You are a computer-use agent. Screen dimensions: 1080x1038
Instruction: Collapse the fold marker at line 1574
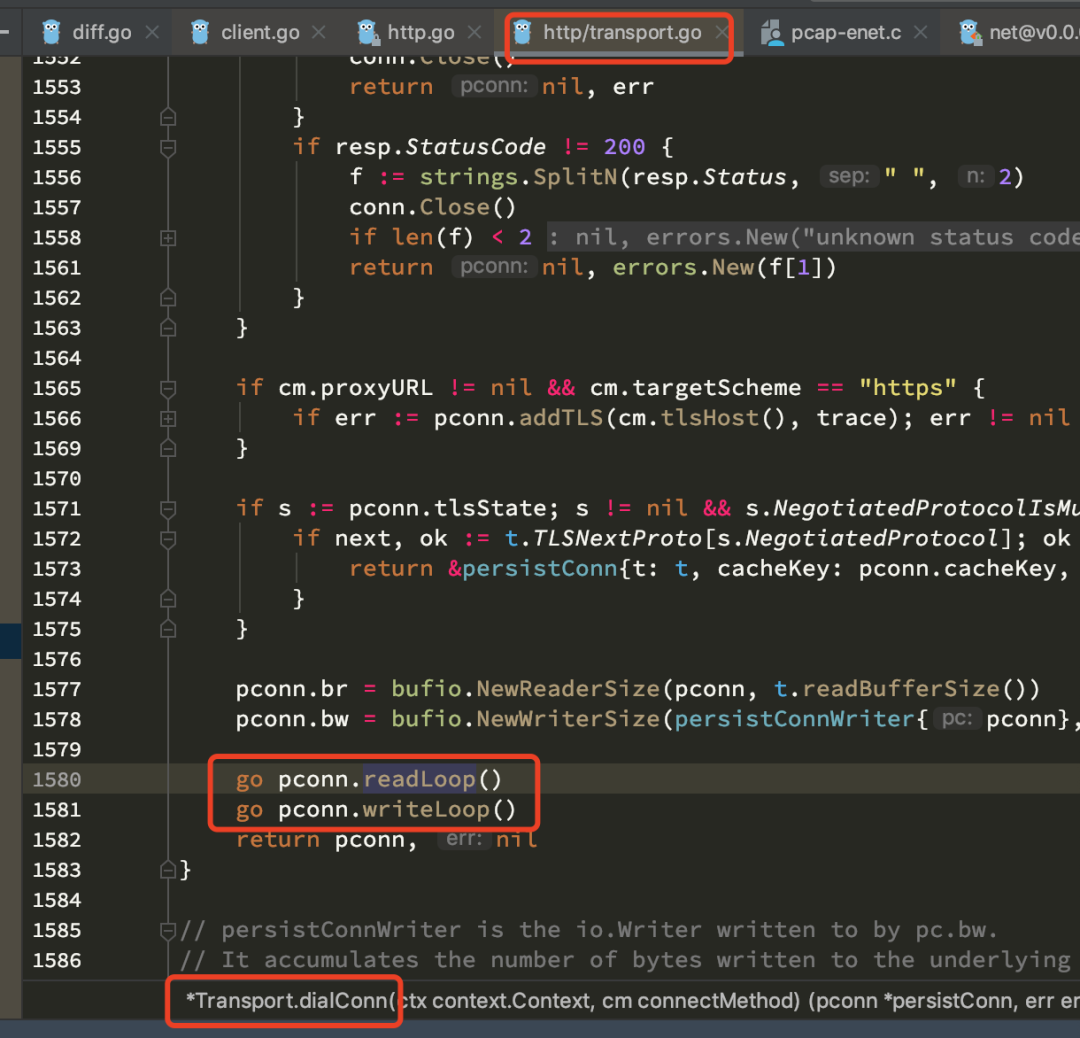pos(168,599)
